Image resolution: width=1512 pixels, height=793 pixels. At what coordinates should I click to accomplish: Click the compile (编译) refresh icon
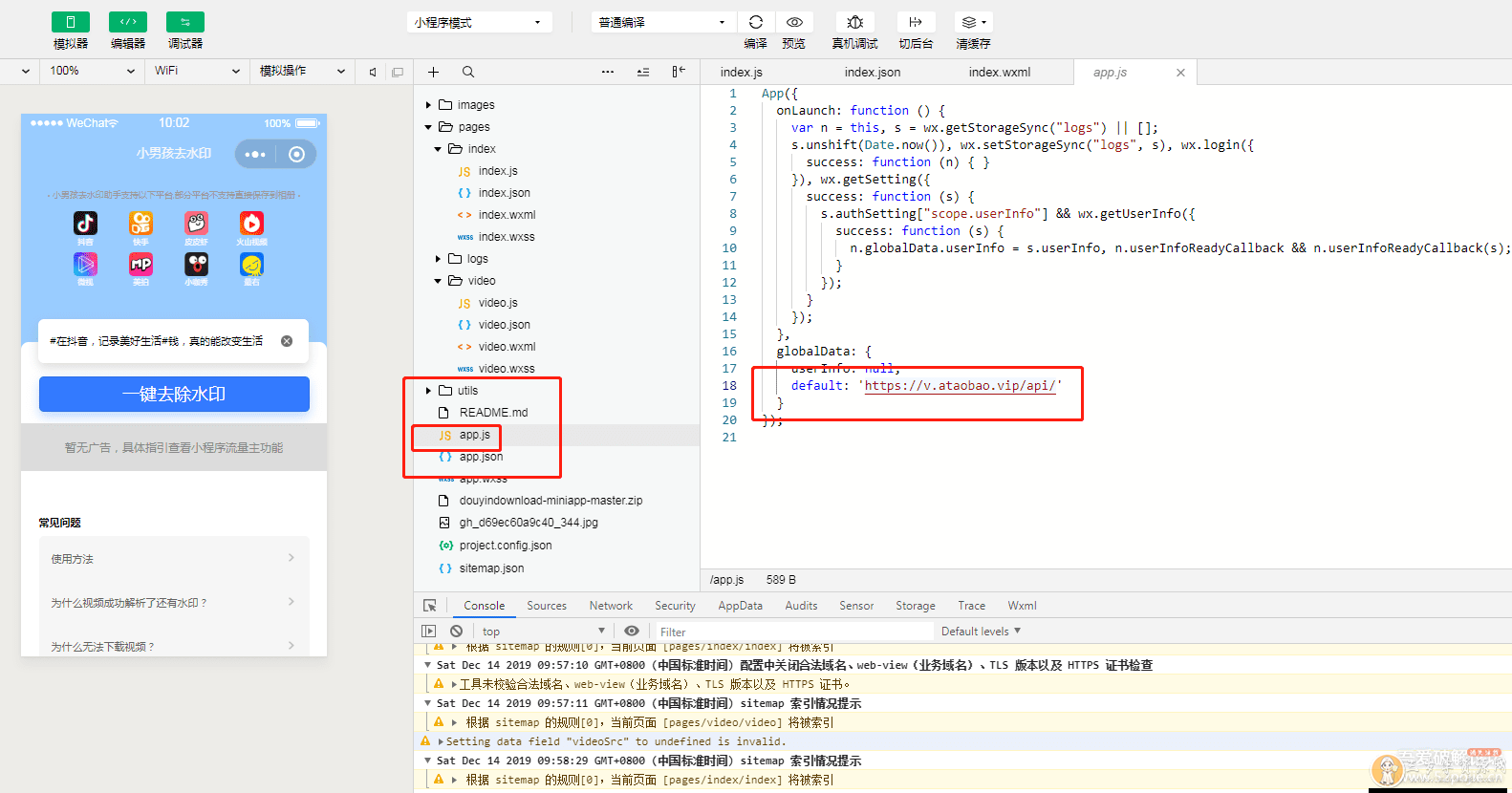click(x=755, y=22)
